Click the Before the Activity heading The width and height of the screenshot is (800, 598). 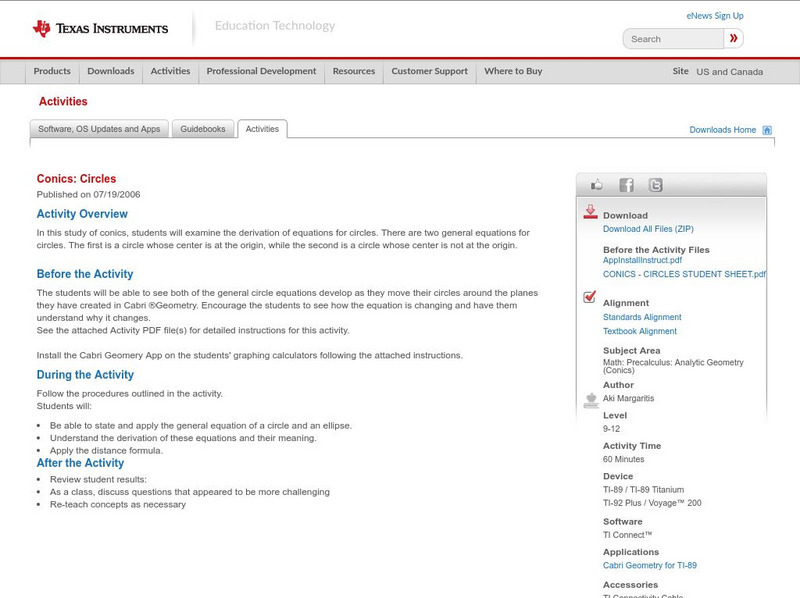85,274
